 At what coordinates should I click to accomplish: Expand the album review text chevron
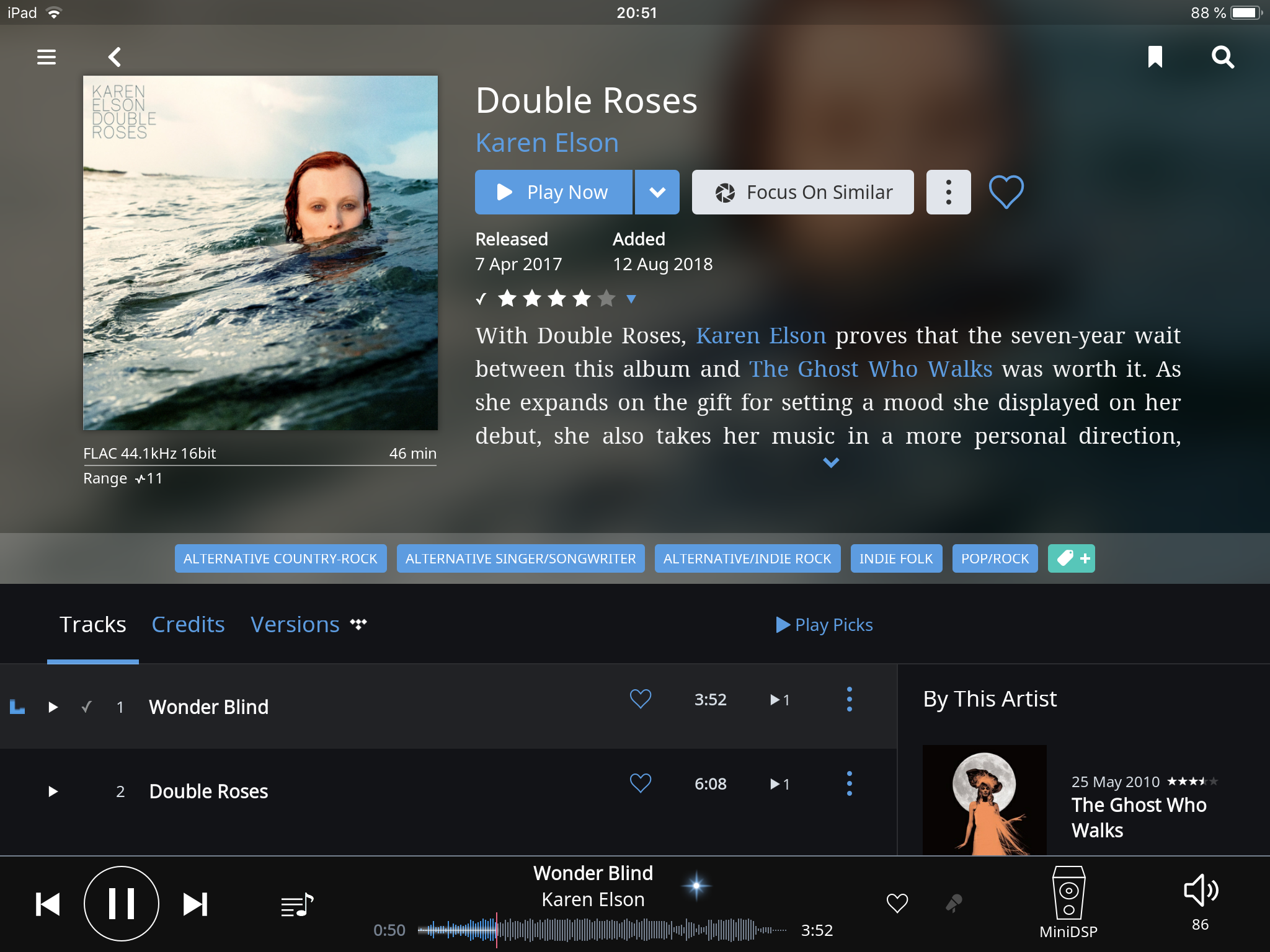click(x=830, y=462)
